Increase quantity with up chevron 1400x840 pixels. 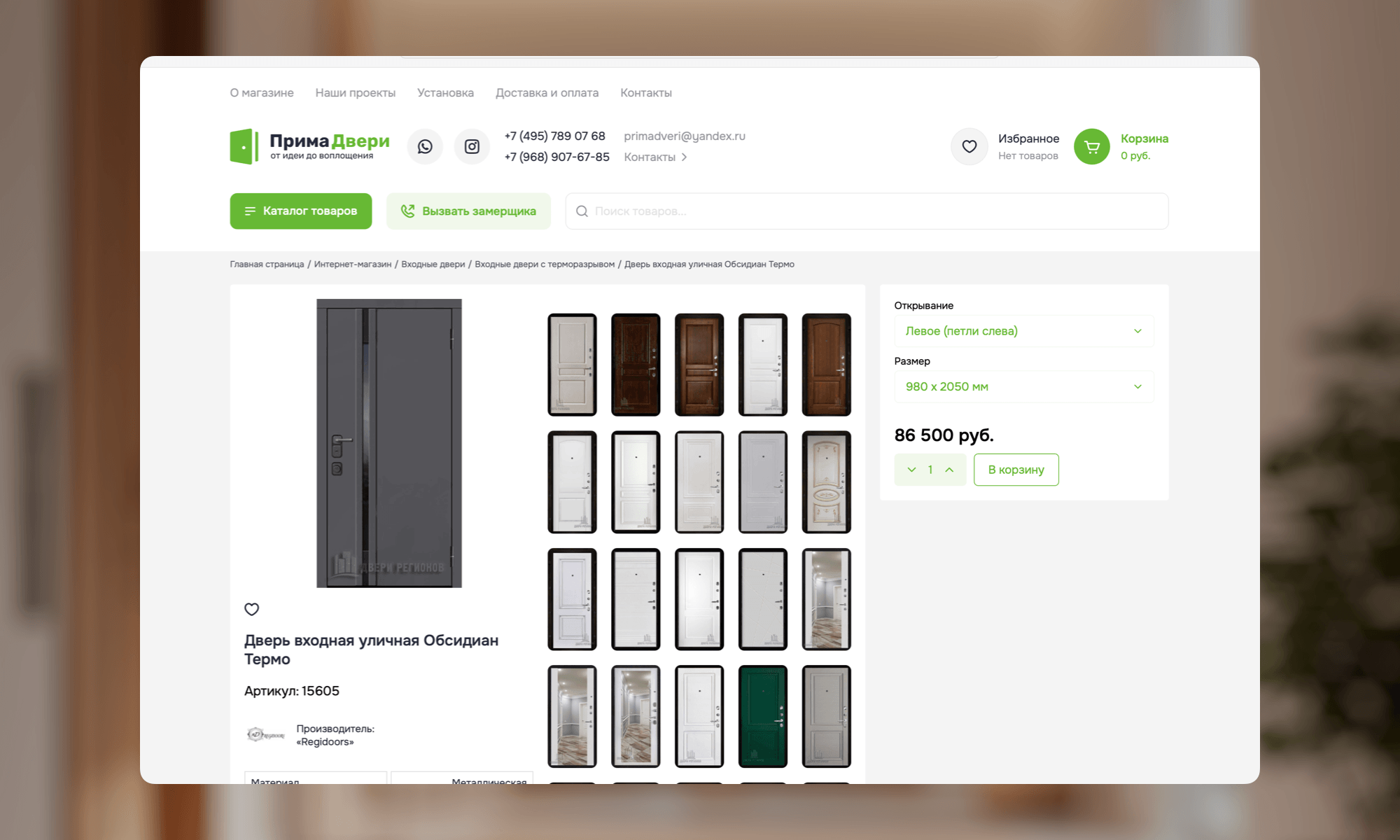[949, 470]
